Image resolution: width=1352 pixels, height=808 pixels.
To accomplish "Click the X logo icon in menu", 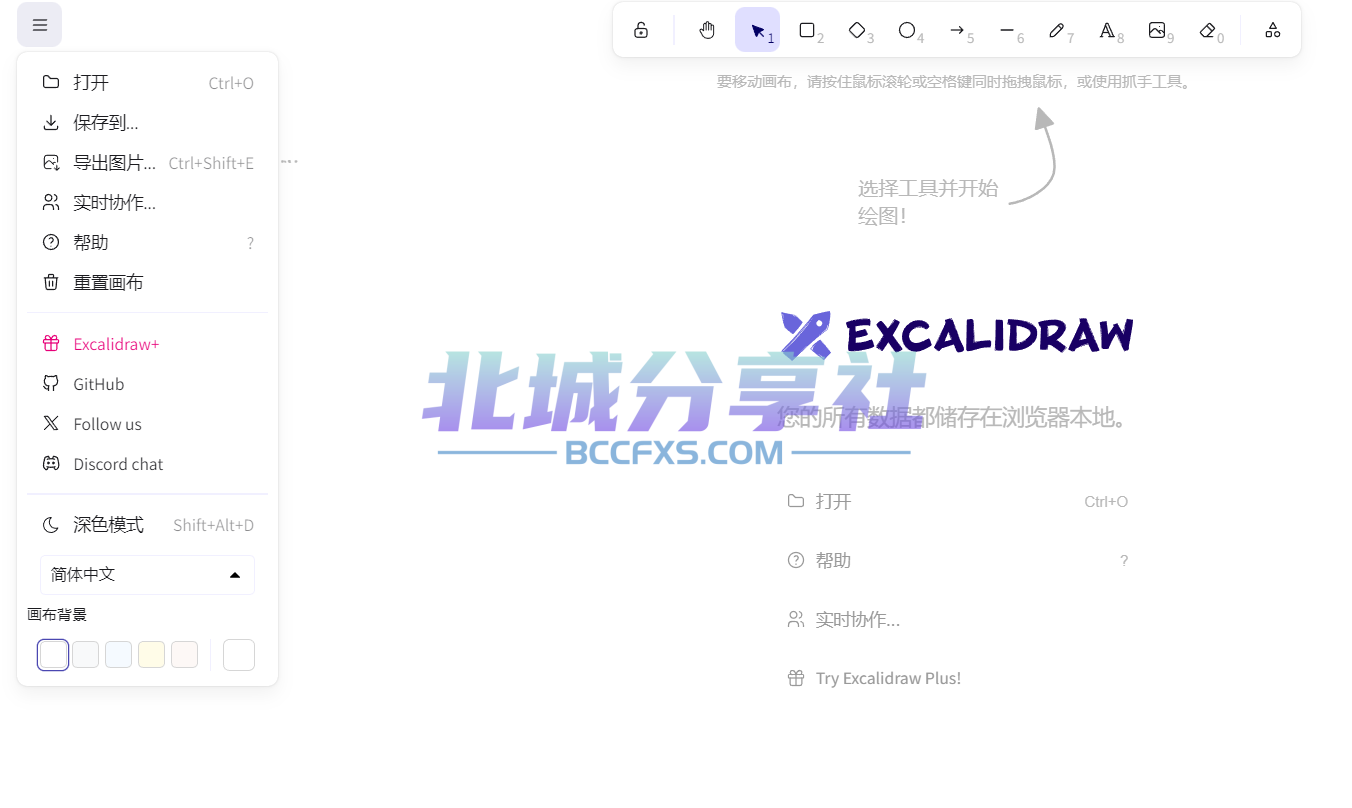I will (x=51, y=423).
